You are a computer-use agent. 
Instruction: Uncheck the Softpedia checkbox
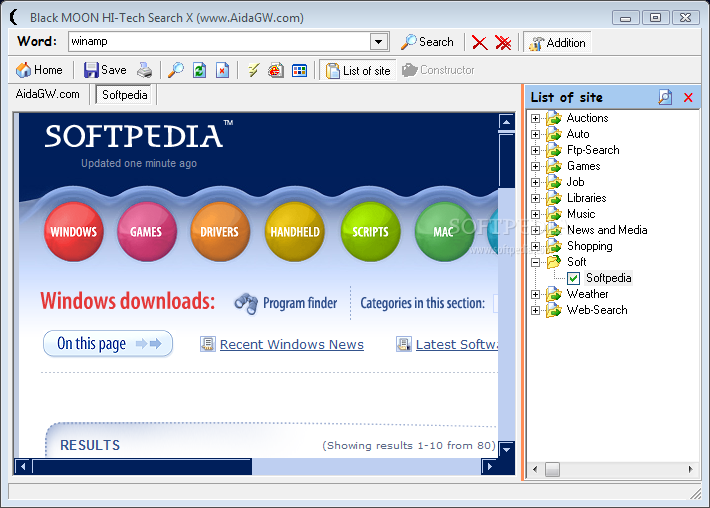pos(573,278)
